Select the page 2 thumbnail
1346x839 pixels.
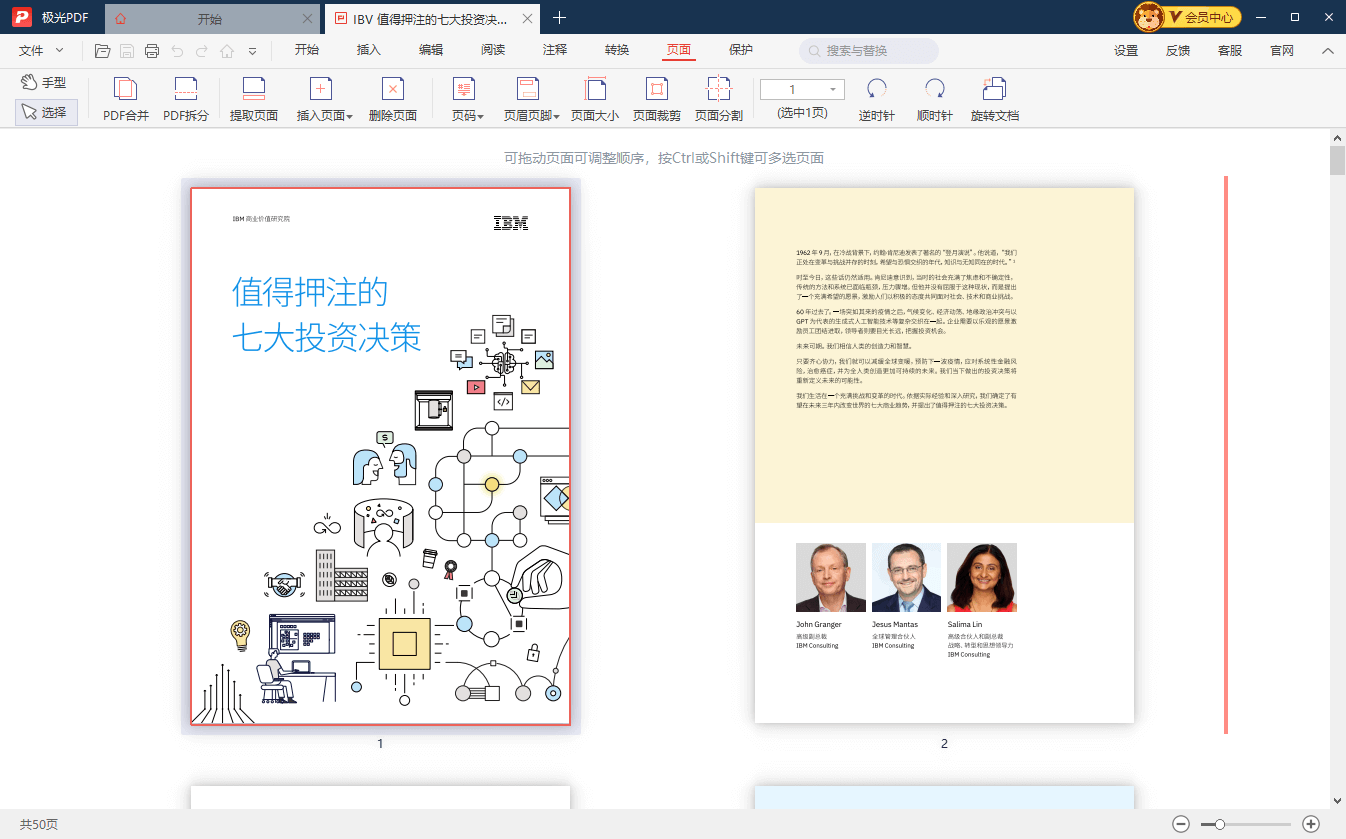point(944,455)
